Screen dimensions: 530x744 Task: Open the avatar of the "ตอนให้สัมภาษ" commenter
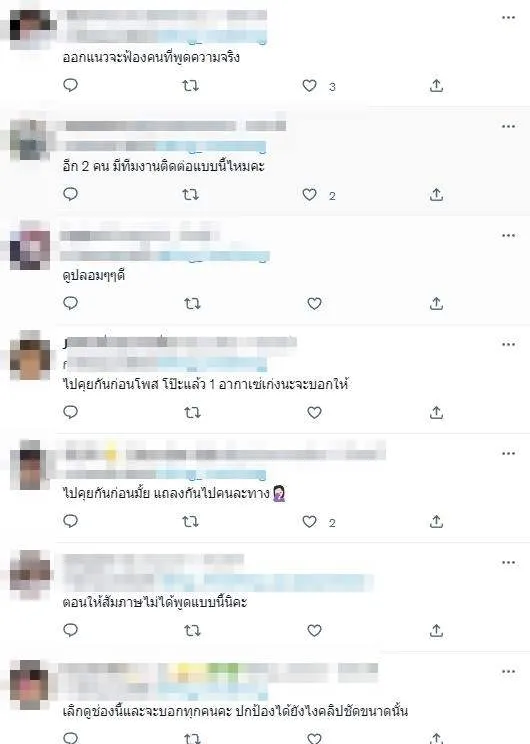pyautogui.click(x=30, y=575)
